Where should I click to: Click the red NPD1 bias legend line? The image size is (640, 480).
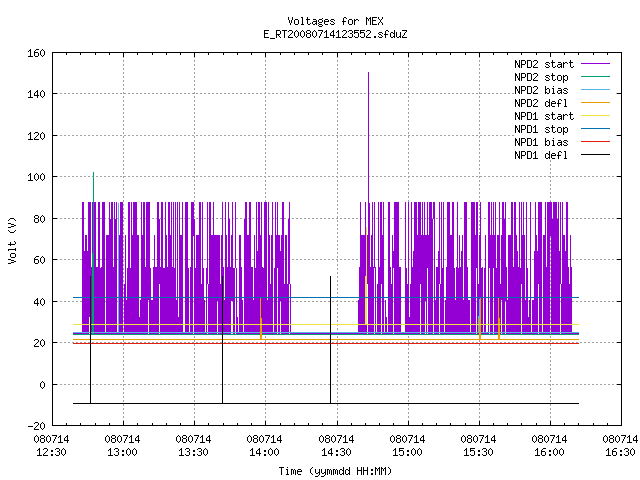tap(595, 142)
